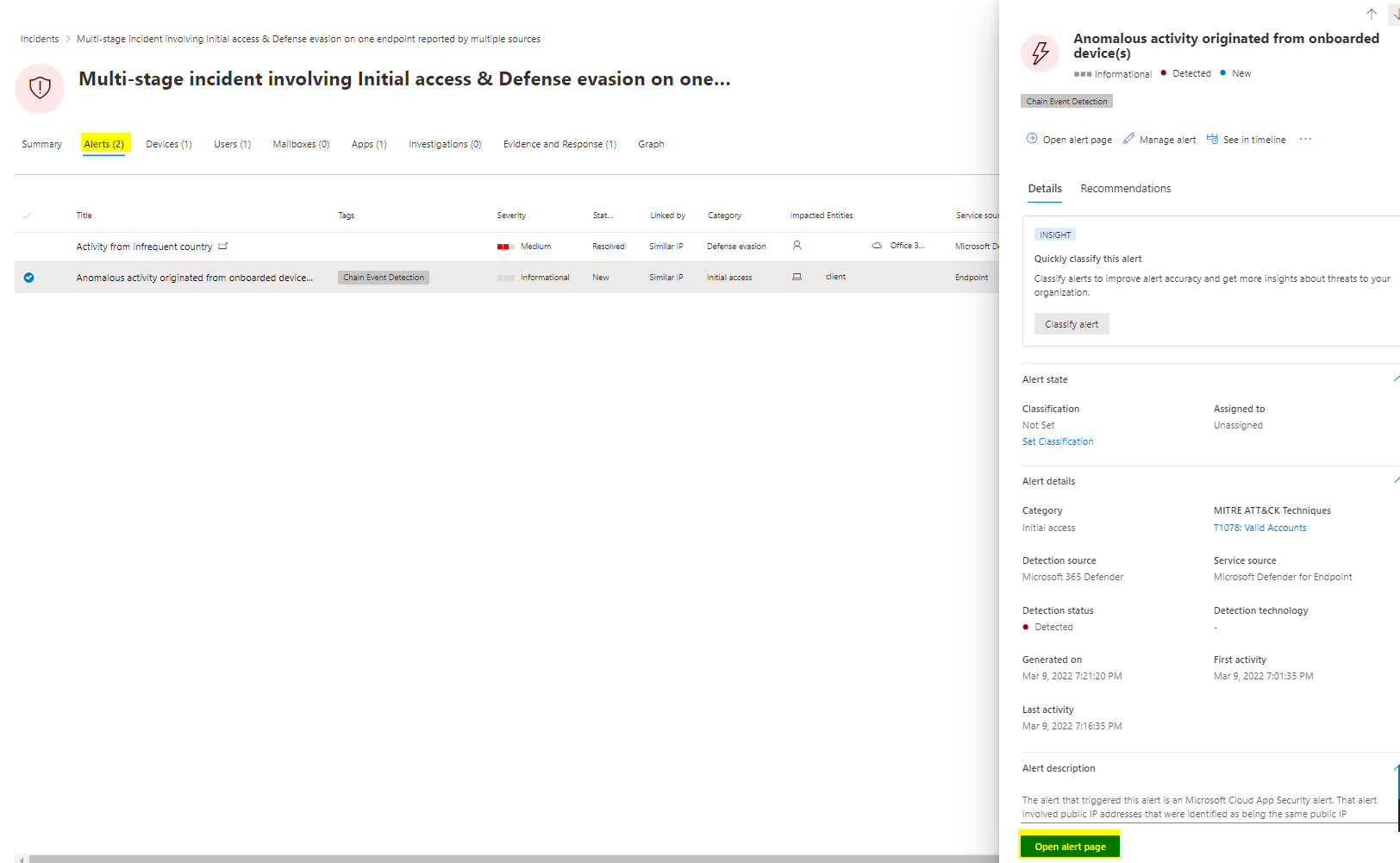Click the Chain Event Detection tag in table row
This screenshot has height=863, width=1400.
[x=384, y=278]
